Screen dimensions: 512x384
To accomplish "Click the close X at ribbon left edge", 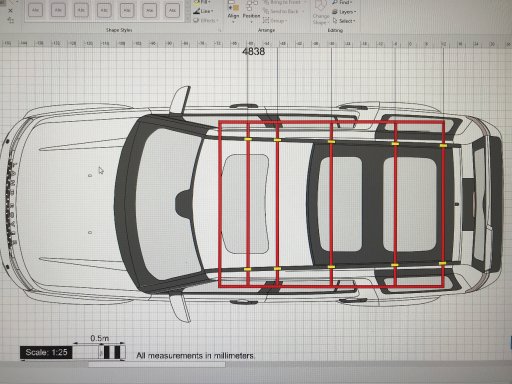I will (x=10, y=10).
